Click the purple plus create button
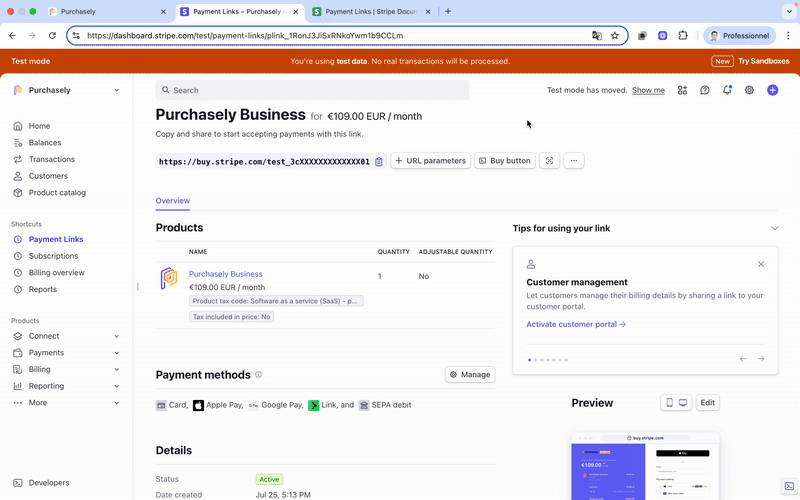 tap(772, 90)
